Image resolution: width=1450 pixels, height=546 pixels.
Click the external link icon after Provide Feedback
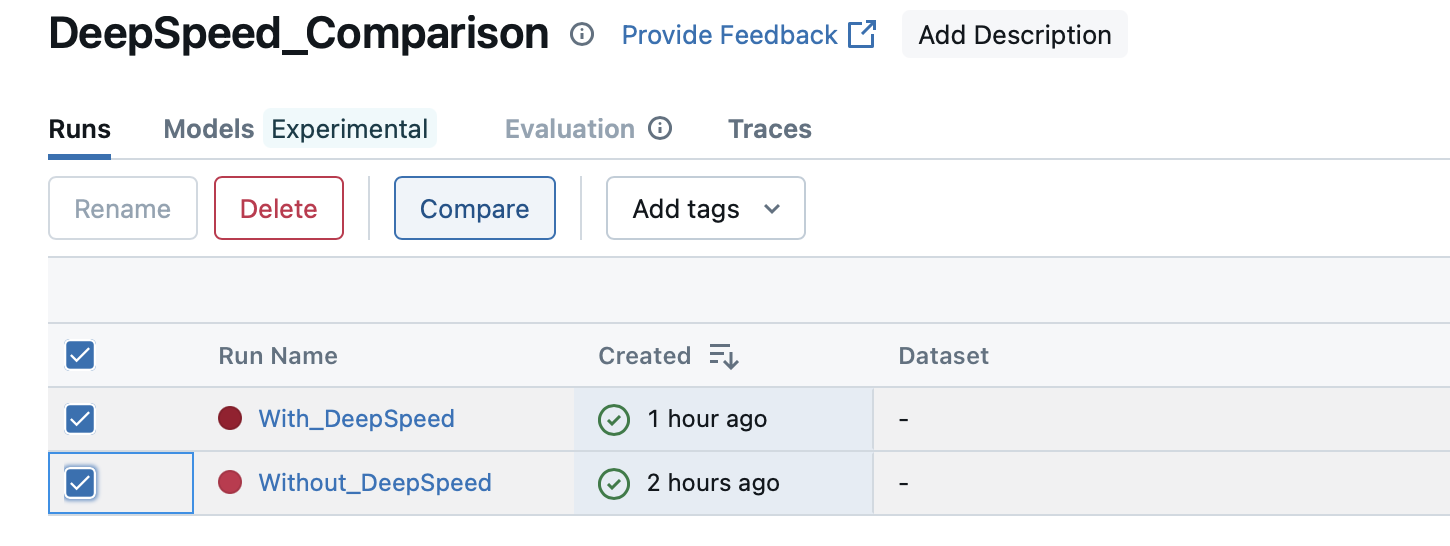pos(861,35)
